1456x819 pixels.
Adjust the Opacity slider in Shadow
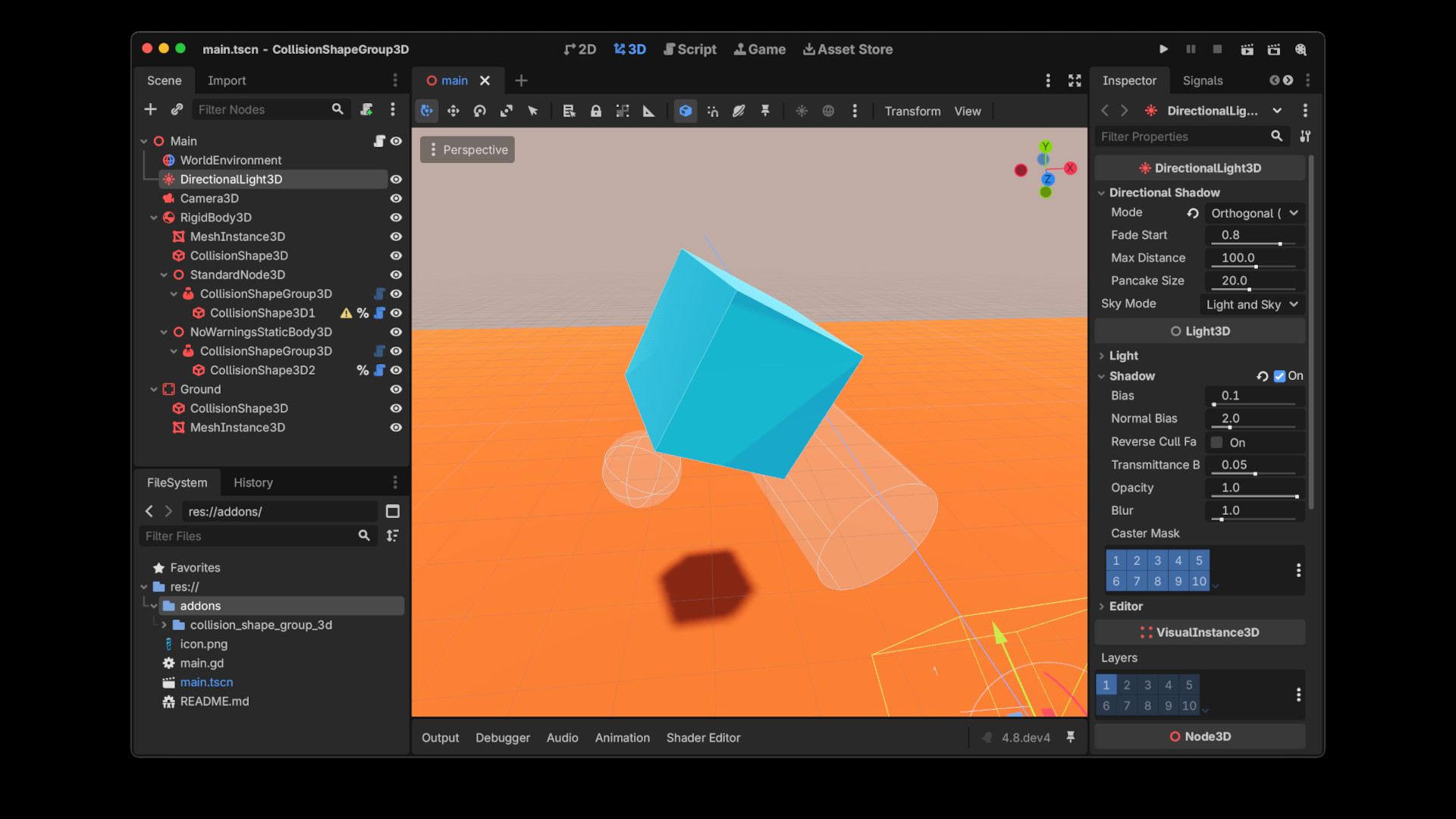[x=1255, y=488]
